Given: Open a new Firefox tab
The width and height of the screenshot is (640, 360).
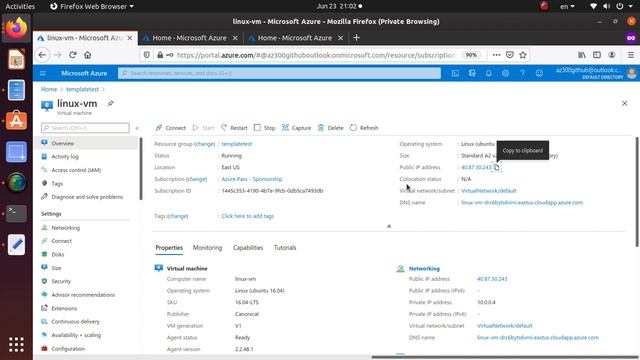Looking at the screenshot, I should click(x=356, y=38).
